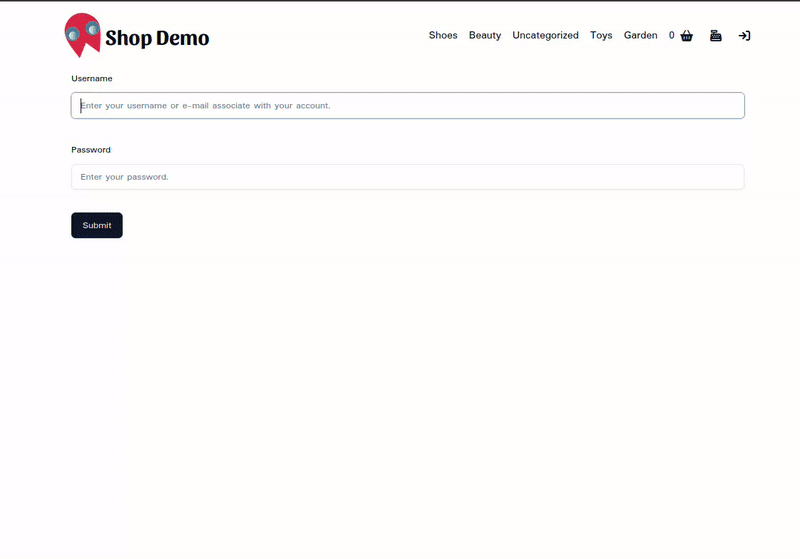Viewport: 800px width, 559px height.
Task: Focus the Username input field
Action: point(407,106)
